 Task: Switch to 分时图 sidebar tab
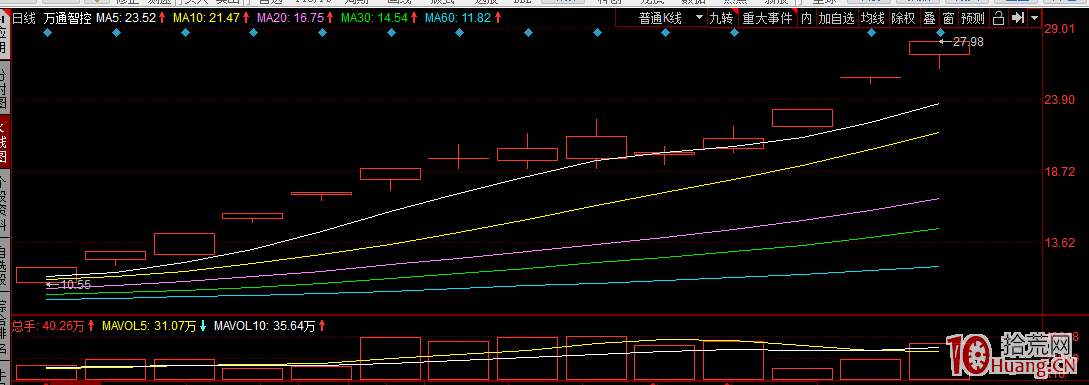point(4,88)
